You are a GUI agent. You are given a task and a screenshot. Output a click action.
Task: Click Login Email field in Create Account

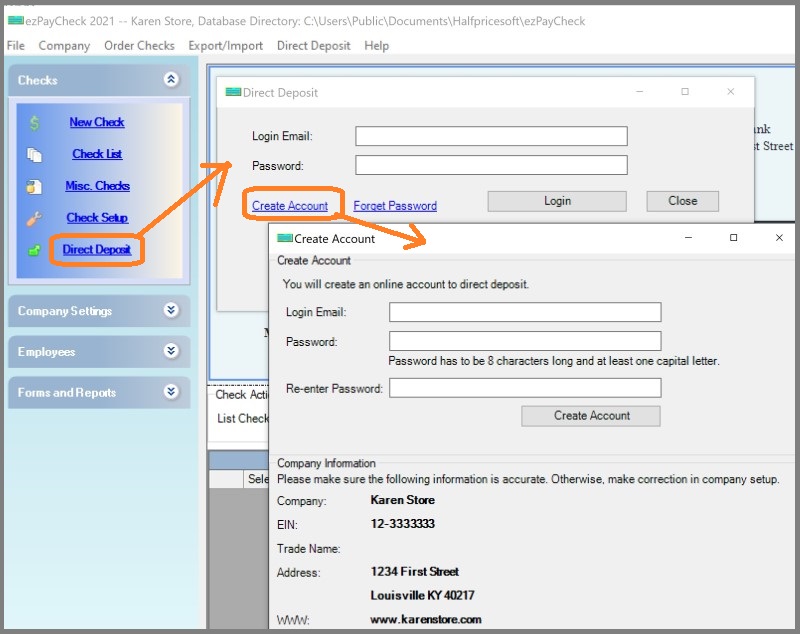click(525, 313)
